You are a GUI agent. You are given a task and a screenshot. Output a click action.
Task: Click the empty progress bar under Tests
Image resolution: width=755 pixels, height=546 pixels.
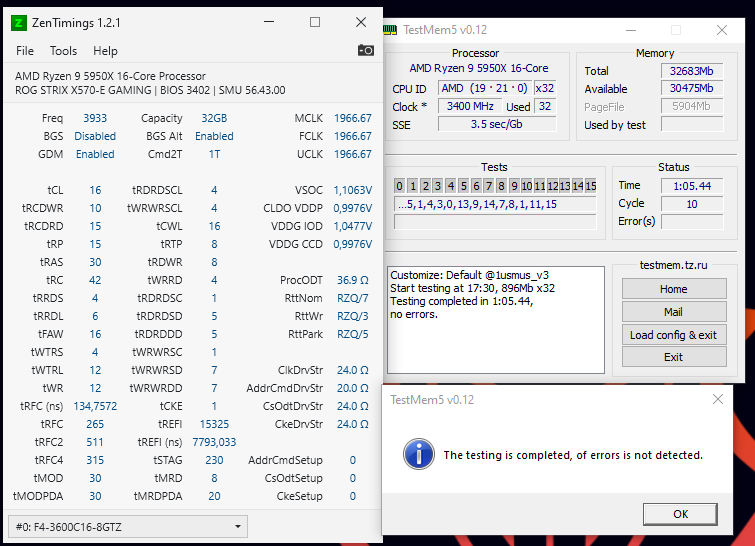495,221
